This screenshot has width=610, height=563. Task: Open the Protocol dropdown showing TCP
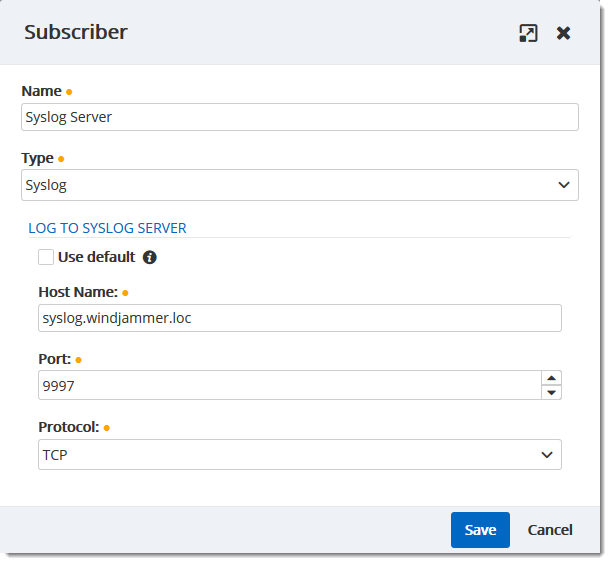click(290, 455)
